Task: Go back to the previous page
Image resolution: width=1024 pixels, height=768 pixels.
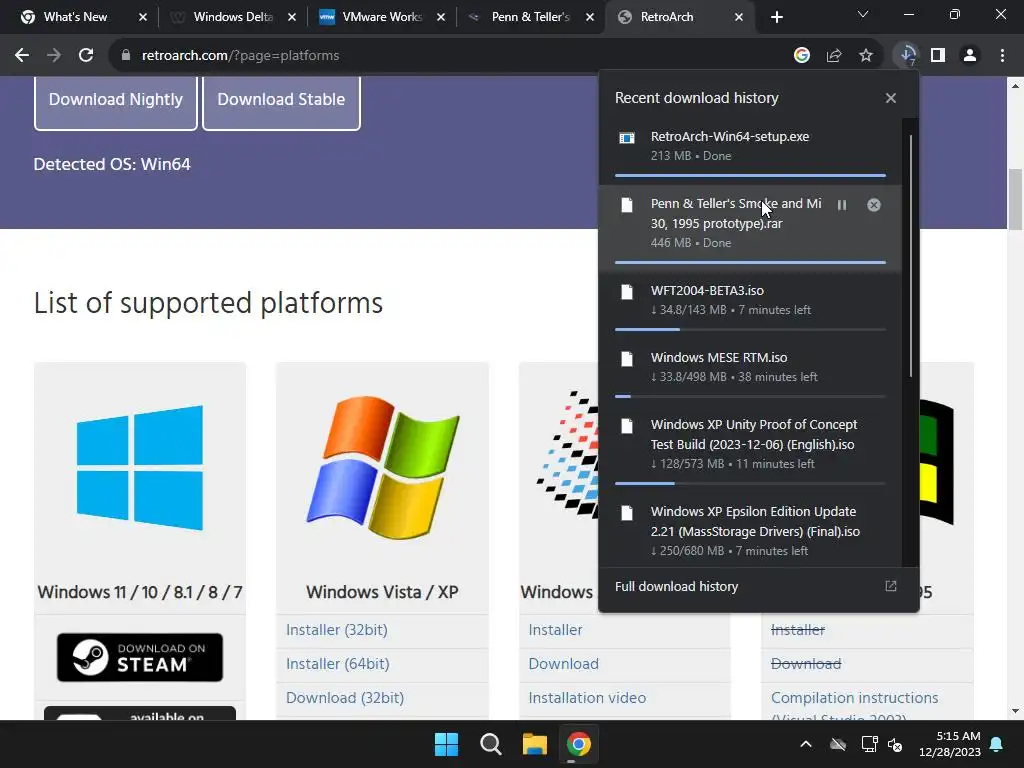Action: (x=22, y=56)
